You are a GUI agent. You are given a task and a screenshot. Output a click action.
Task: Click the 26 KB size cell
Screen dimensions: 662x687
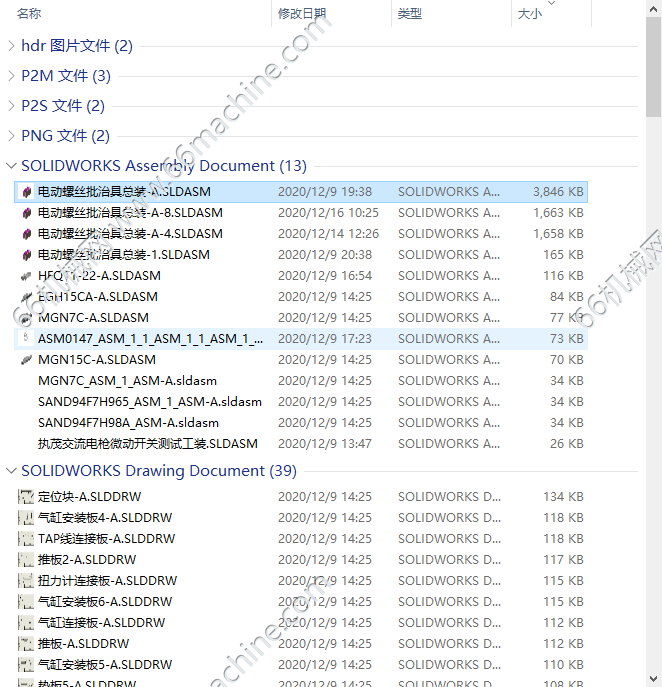pyautogui.click(x=567, y=444)
